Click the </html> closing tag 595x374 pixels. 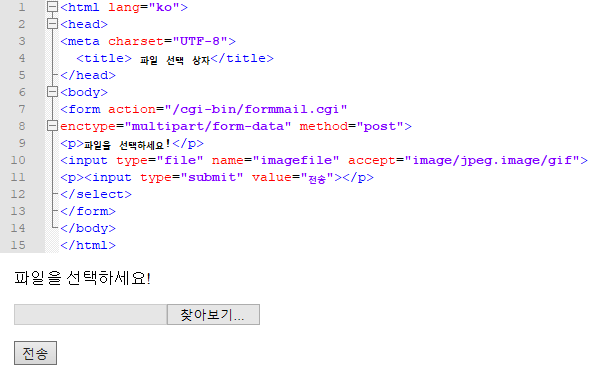(88, 245)
